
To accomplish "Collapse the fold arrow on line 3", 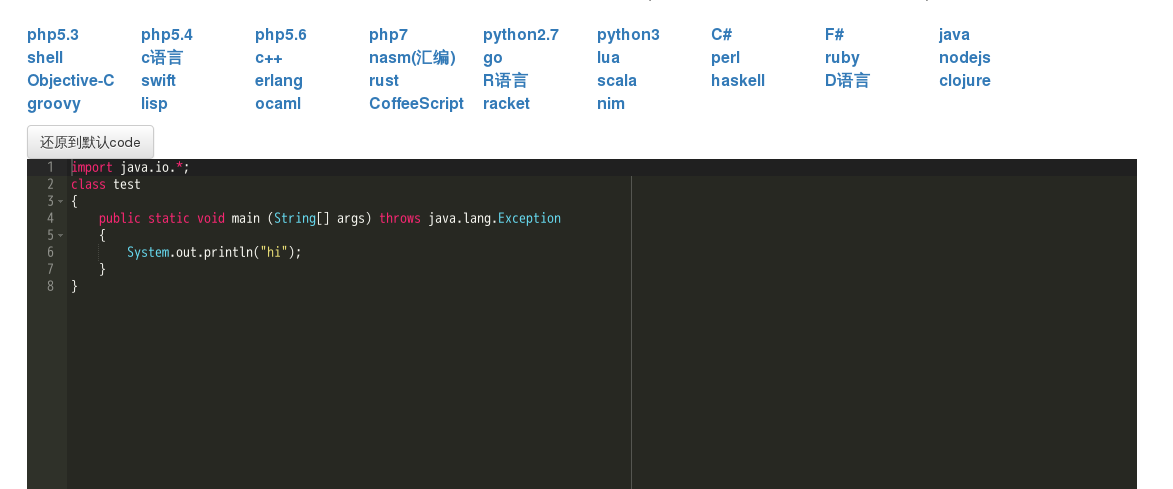I will point(60,202).
